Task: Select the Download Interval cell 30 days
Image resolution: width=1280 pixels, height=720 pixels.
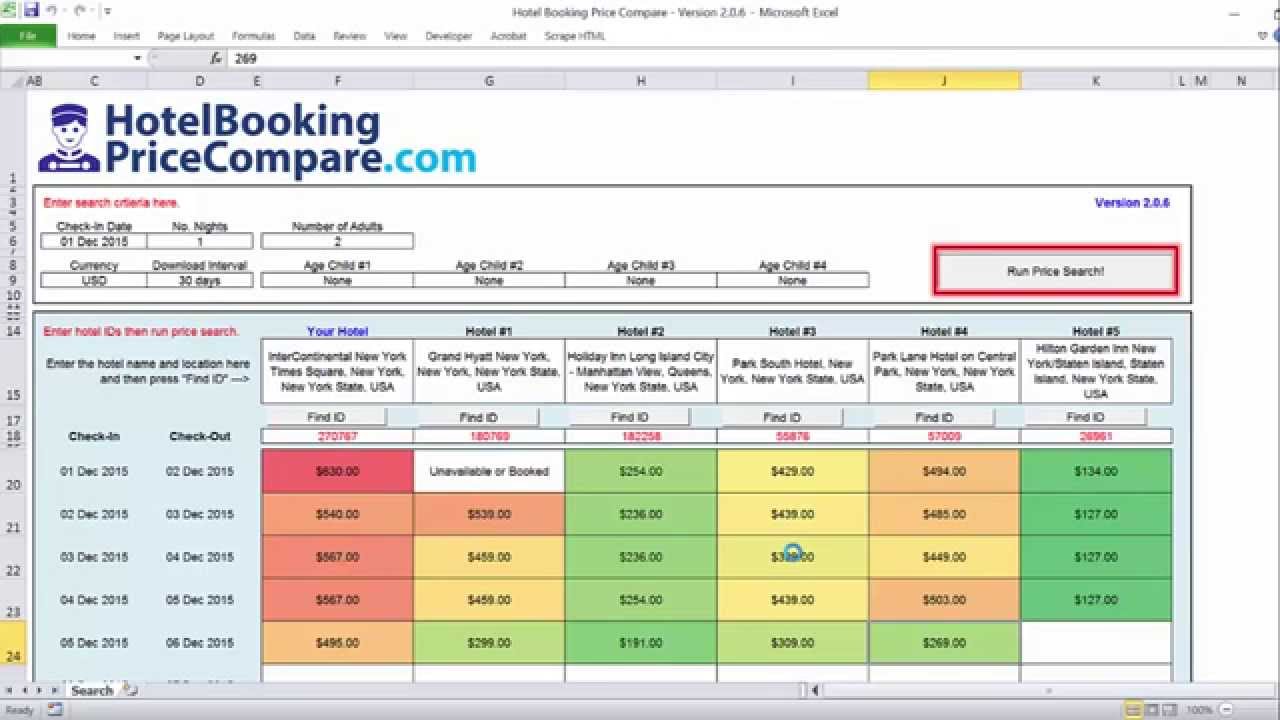Action: pos(200,281)
